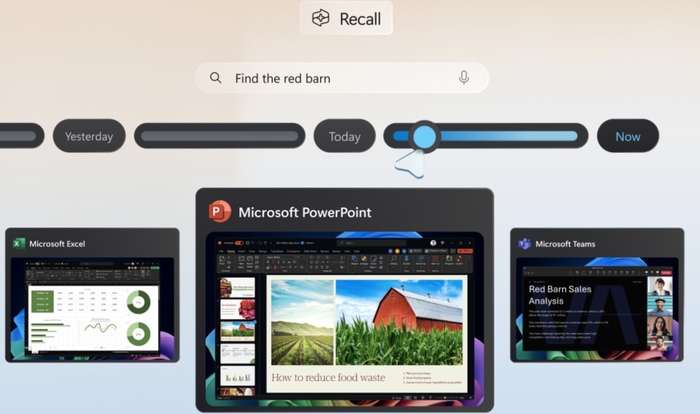This screenshot has width=700, height=414.
Task: Click the Microsoft PowerPoint app icon
Action: point(219,212)
